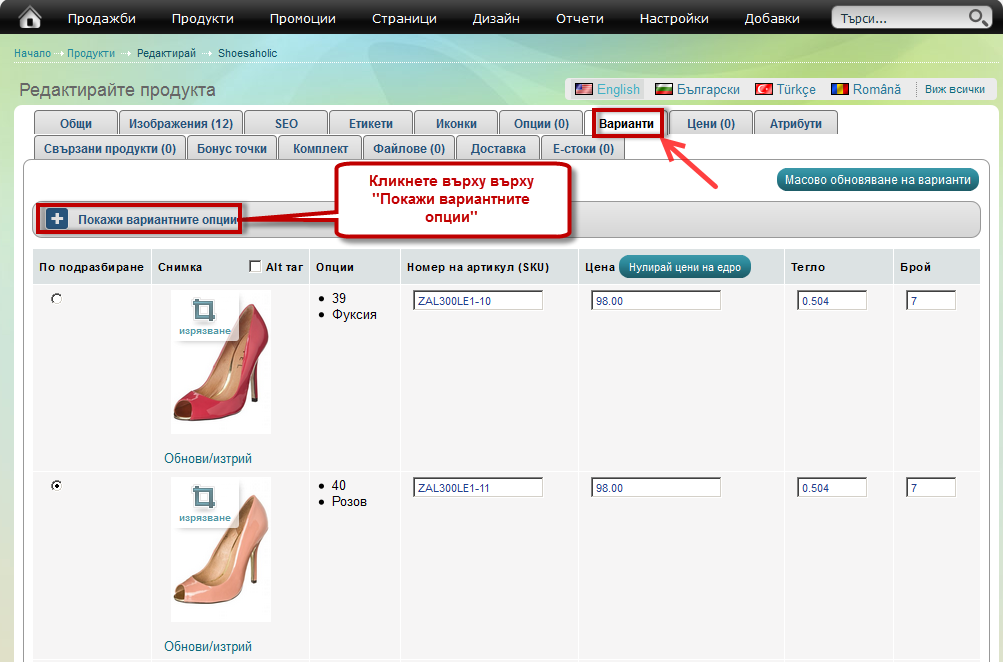This screenshot has width=1003, height=662.
Task: Click Обнови/изтрий under the fuchsia shoe
Action: tap(208, 458)
